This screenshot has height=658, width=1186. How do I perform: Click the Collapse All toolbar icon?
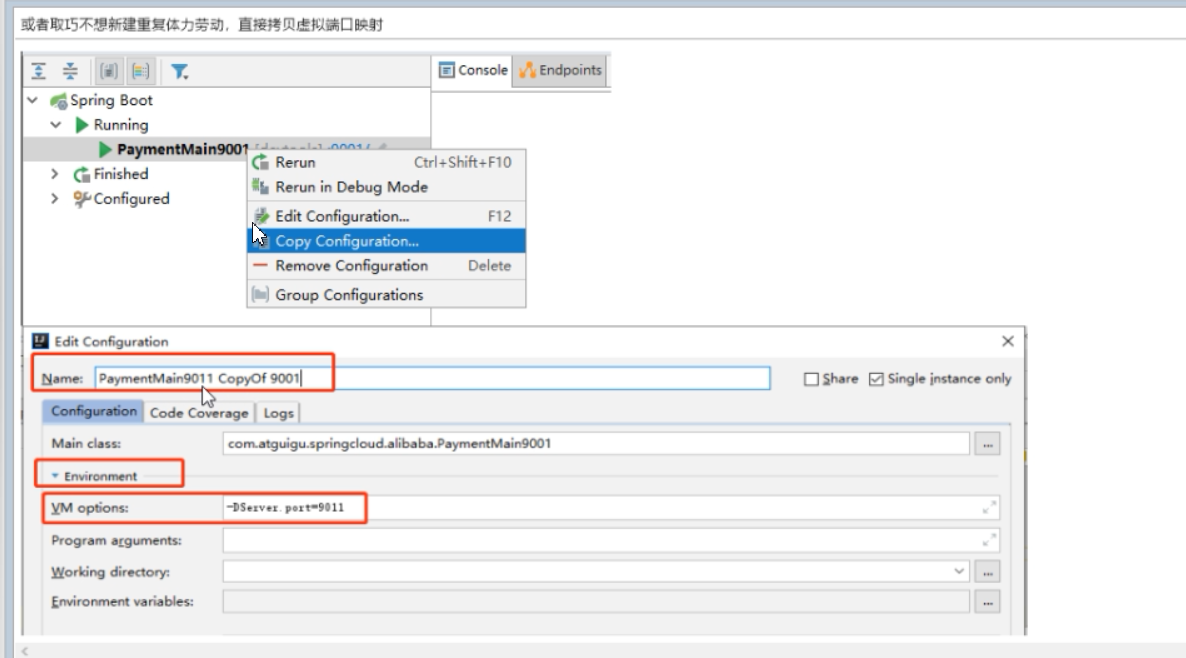pyautogui.click(x=70, y=71)
